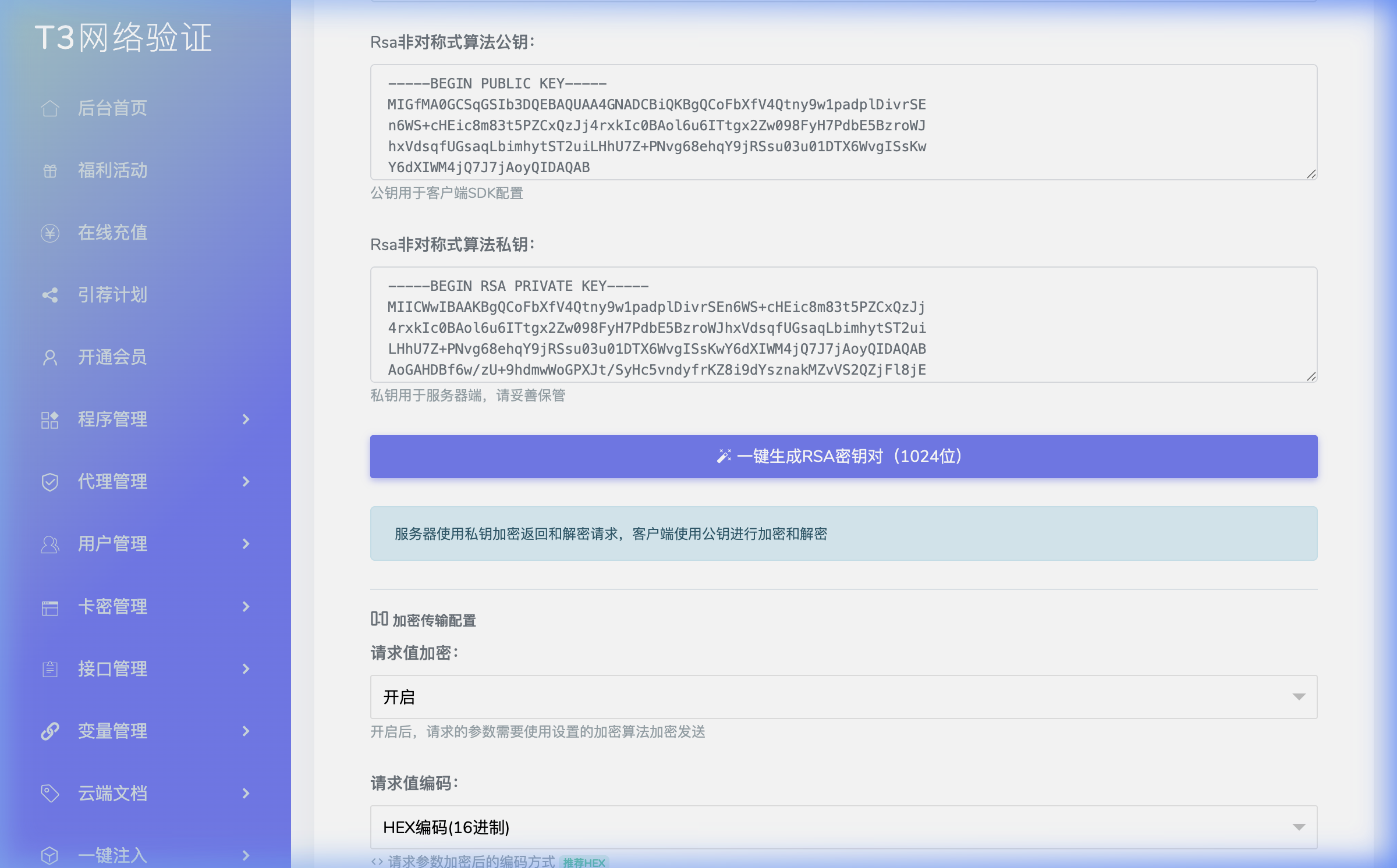Click the users icon for 用户管理
The image size is (1397, 868).
click(x=50, y=544)
